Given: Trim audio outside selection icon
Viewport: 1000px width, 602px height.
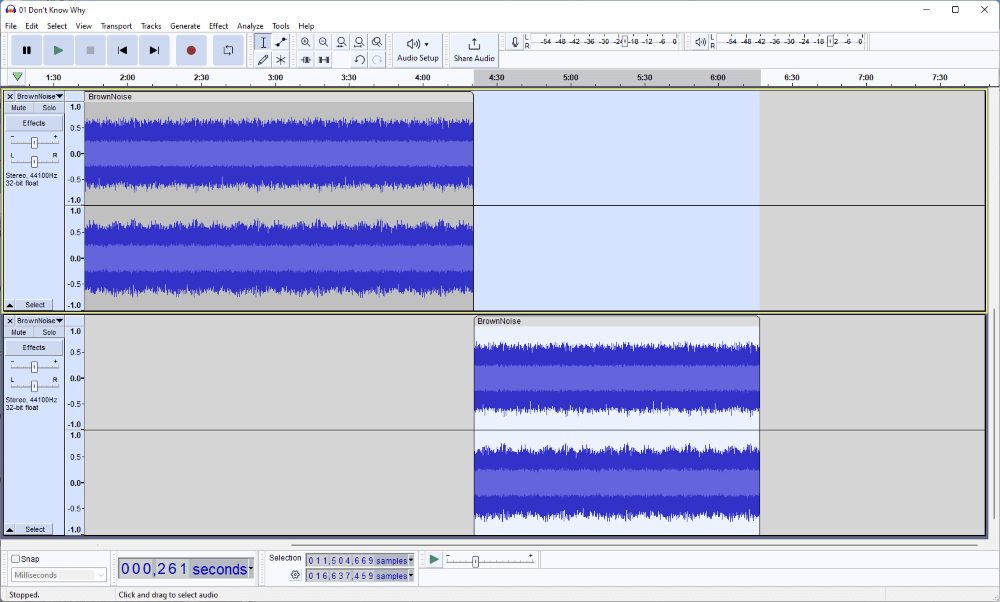Looking at the screenshot, I should pyautogui.click(x=305, y=59).
